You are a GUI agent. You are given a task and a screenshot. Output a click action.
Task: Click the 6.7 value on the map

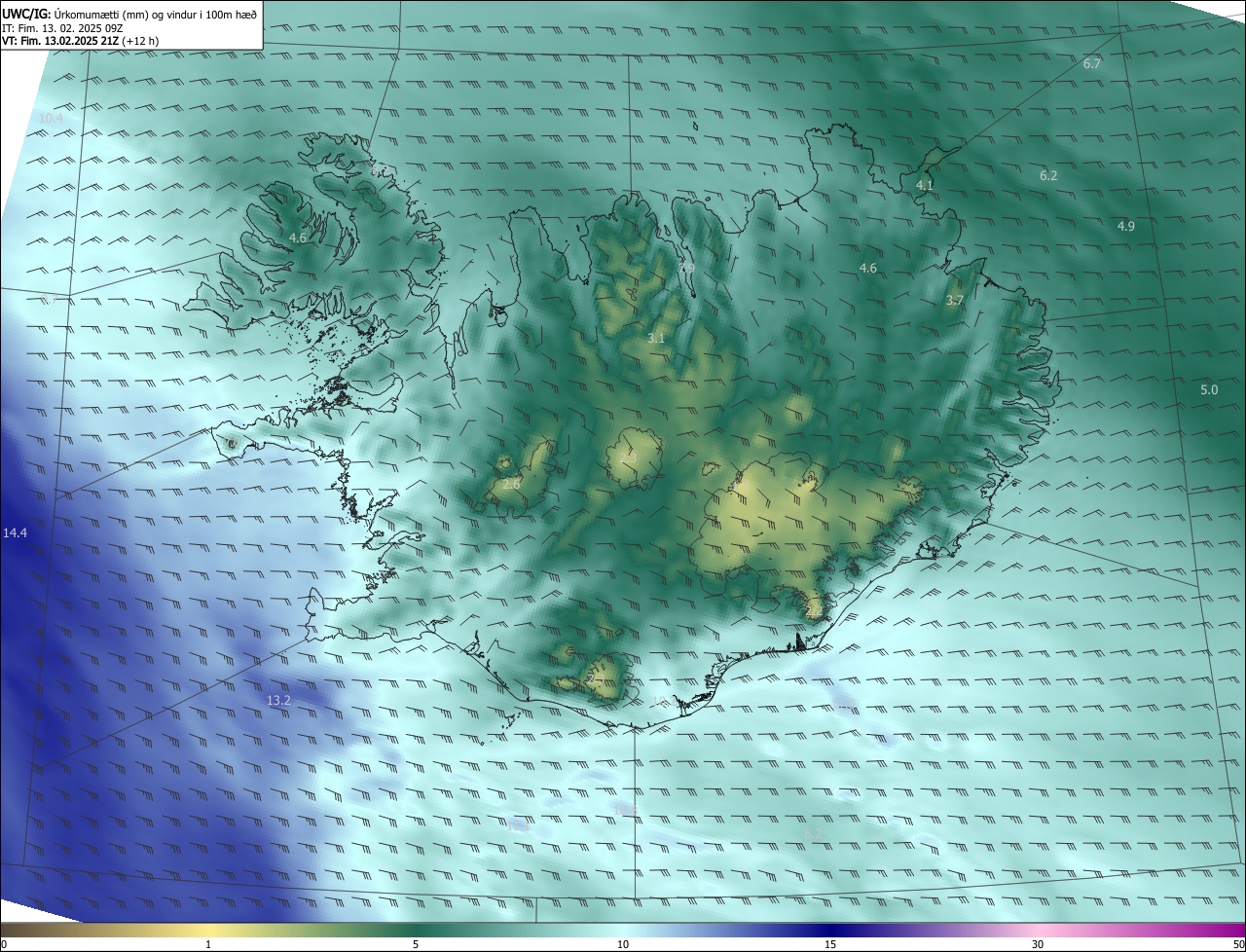(1092, 64)
